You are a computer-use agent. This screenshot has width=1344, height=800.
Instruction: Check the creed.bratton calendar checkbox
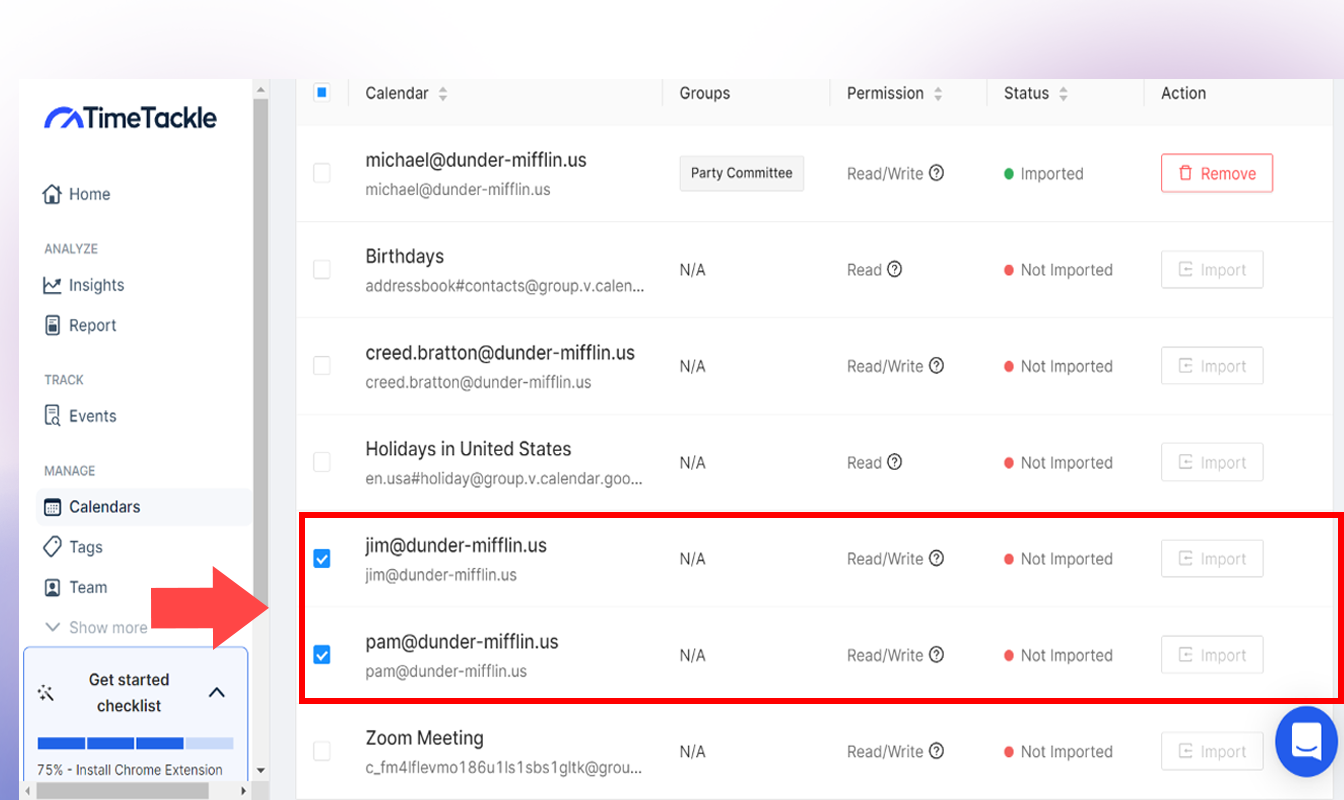[322, 366]
